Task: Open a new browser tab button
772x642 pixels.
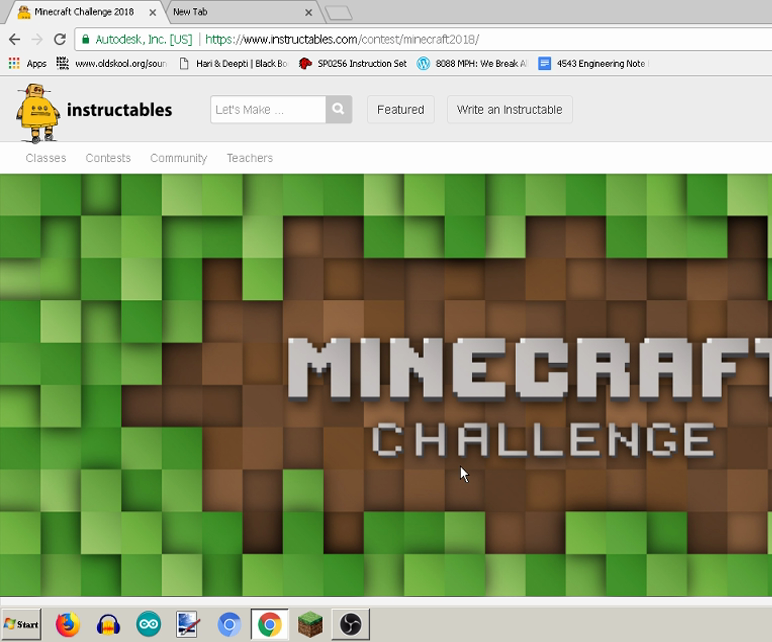Action: pyautogui.click(x=339, y=13)
